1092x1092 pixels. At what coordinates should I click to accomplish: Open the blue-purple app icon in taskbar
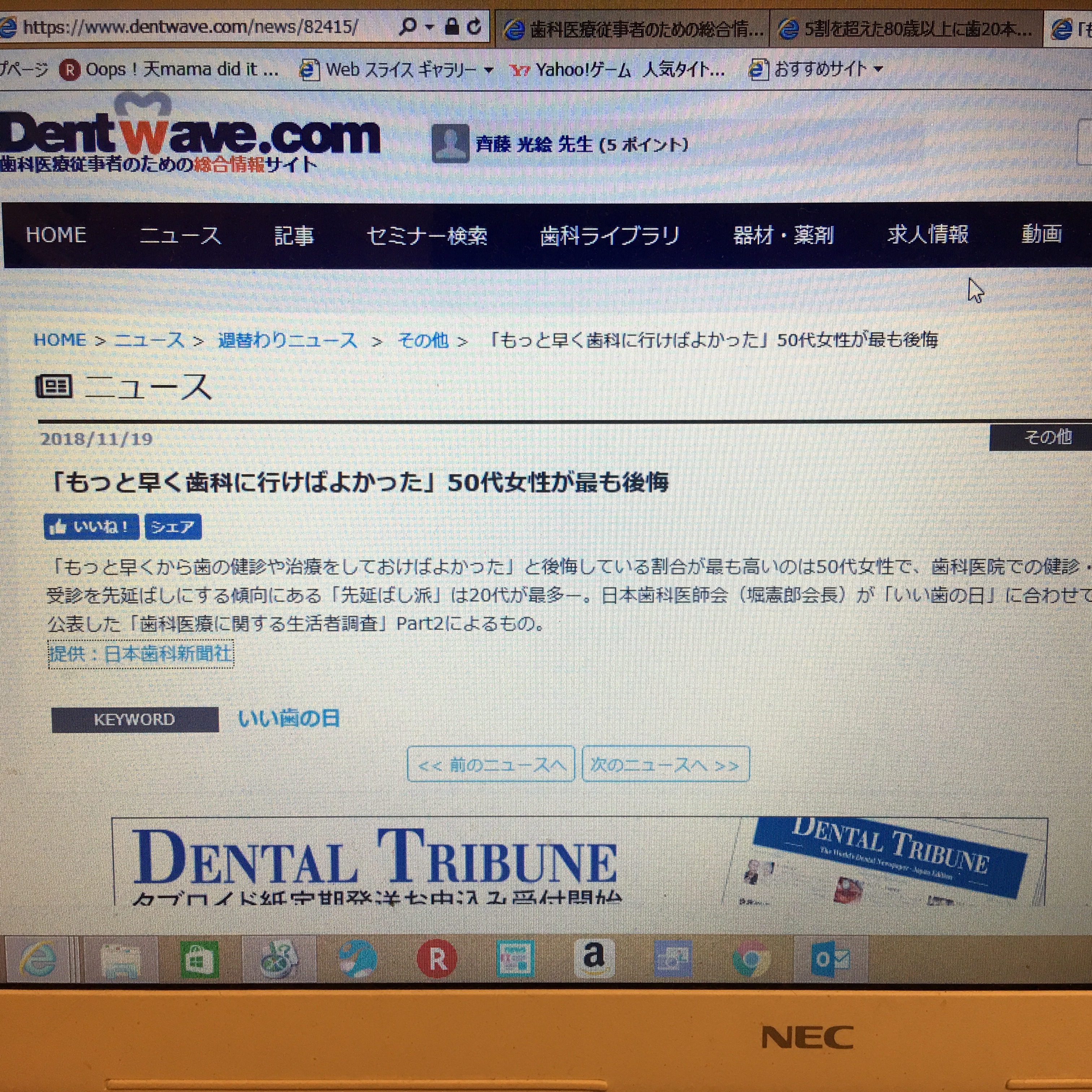673,959
